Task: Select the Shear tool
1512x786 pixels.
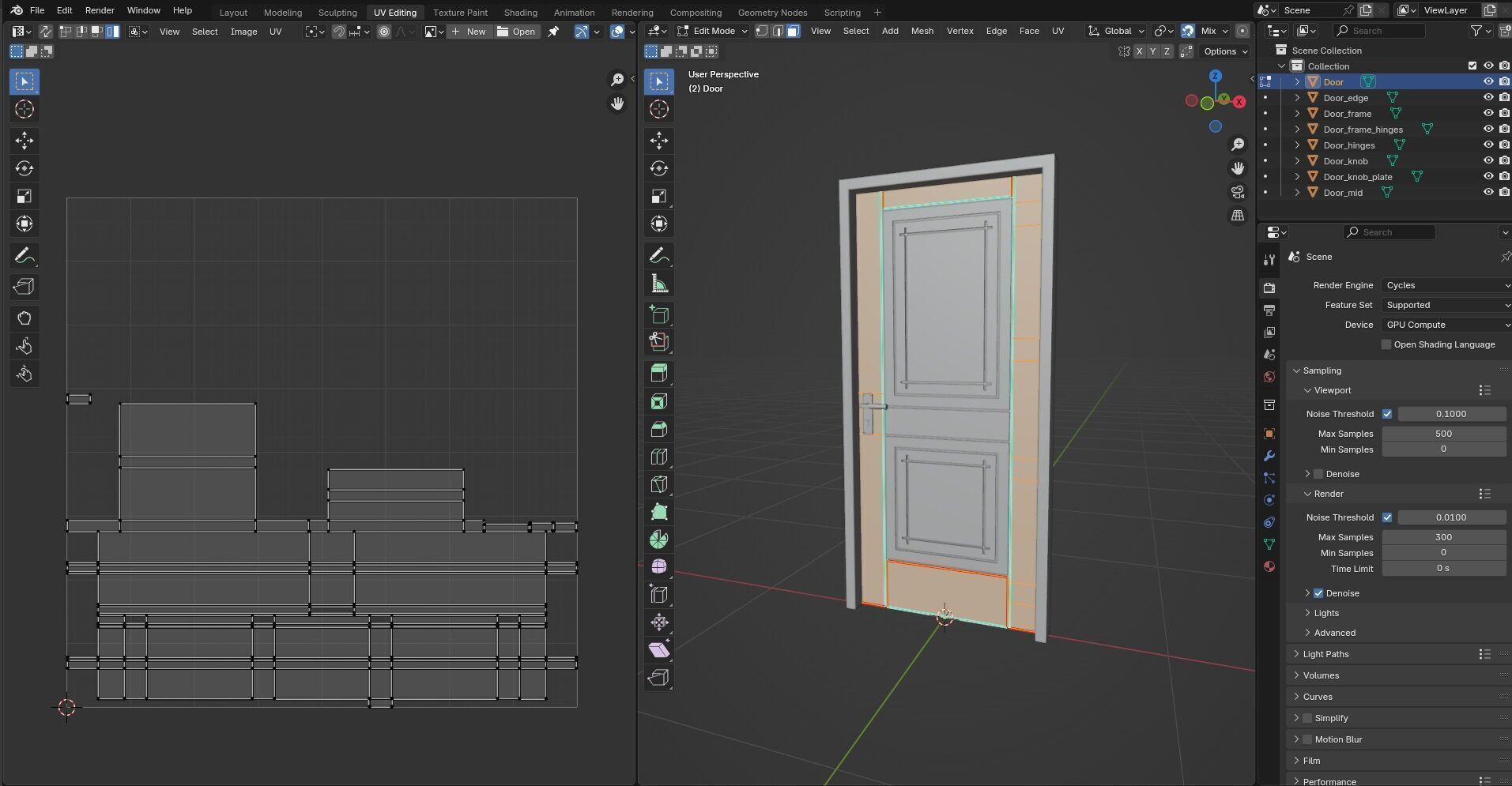Action: (x=659, y=650)
